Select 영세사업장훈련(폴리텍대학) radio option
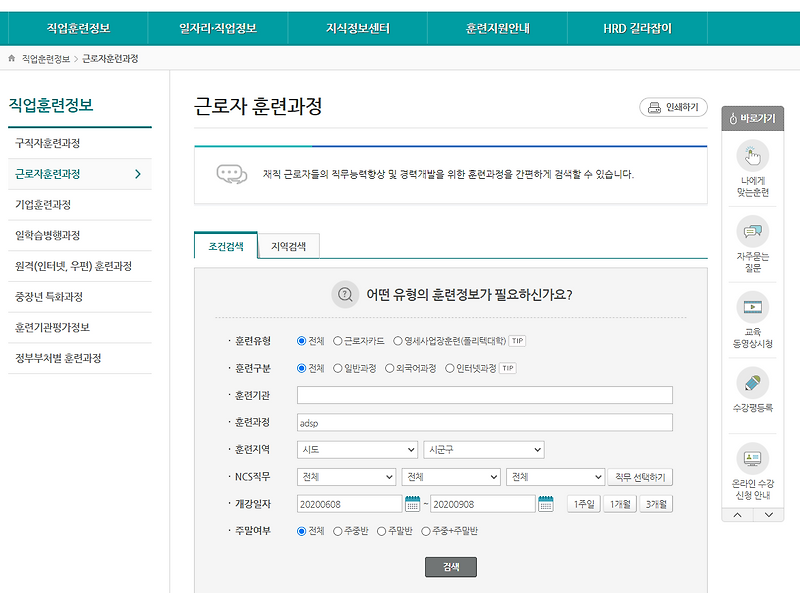Image resolution: width=800 pixels, height=593 pixels. (x=397, y=341)
